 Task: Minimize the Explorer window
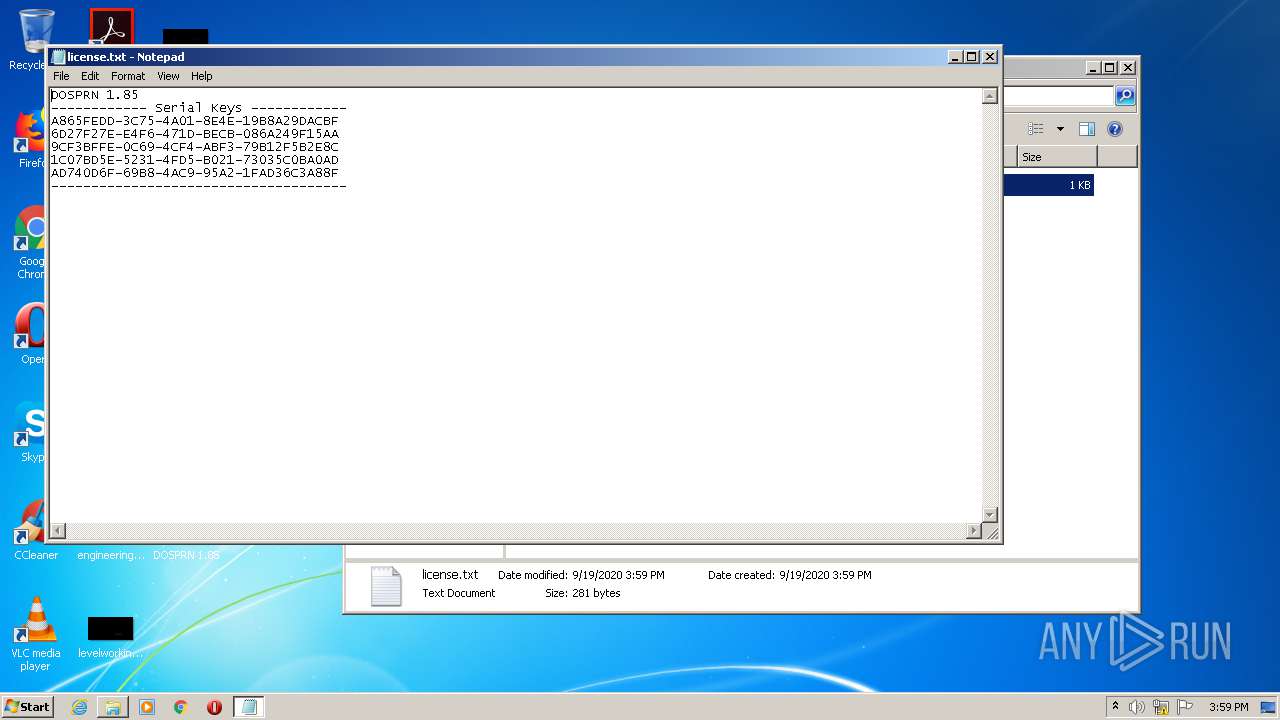1093,68
